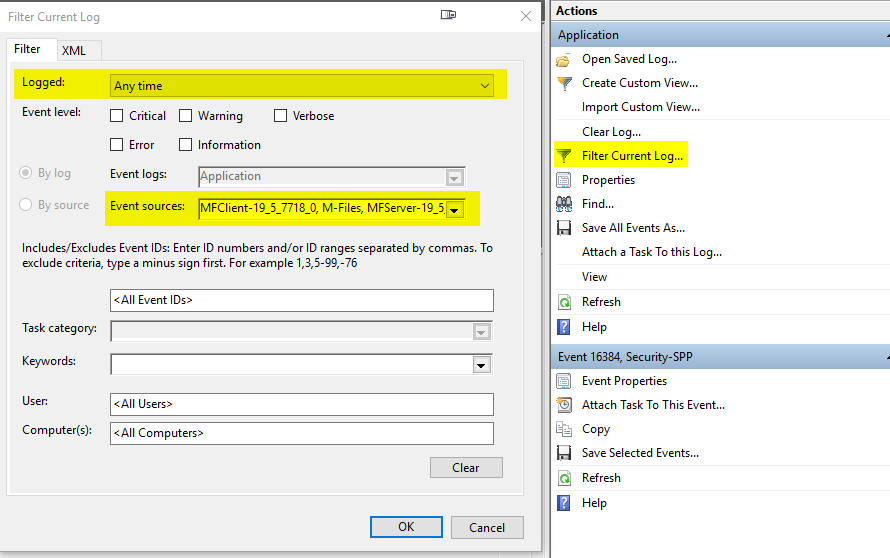Click the Find binoculars icon
Viewport: 890px width, 558px height.
click(x=564, y=204)
